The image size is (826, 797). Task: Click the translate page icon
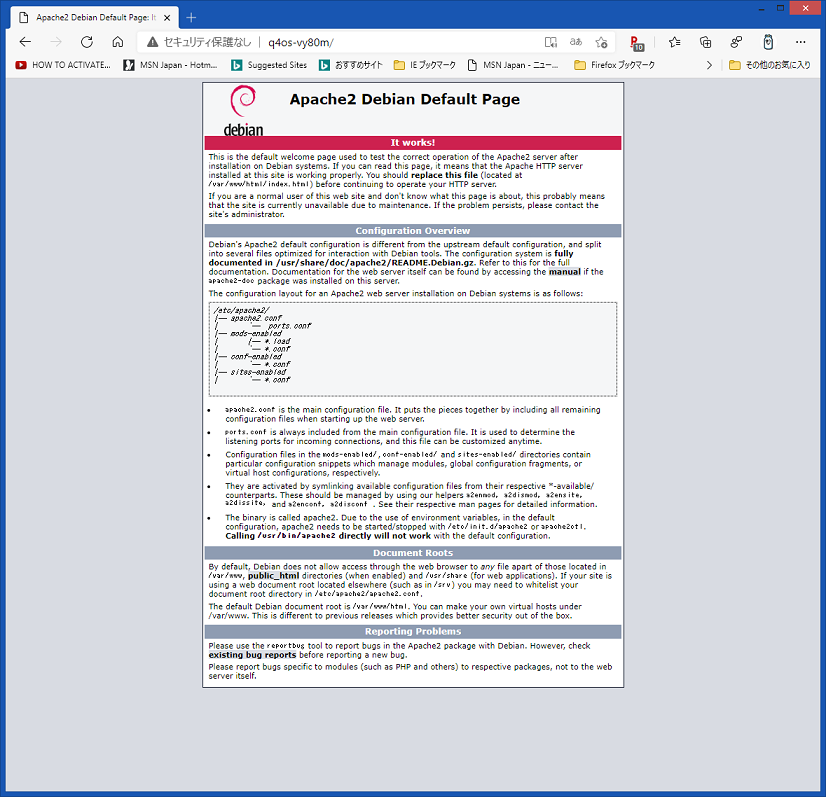point(576,42)
